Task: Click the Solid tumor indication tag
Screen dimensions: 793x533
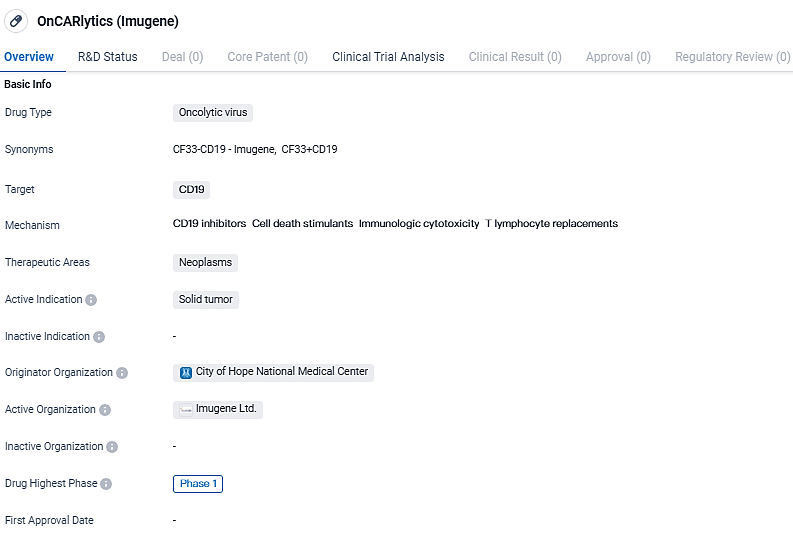Action: pos(205,299)
